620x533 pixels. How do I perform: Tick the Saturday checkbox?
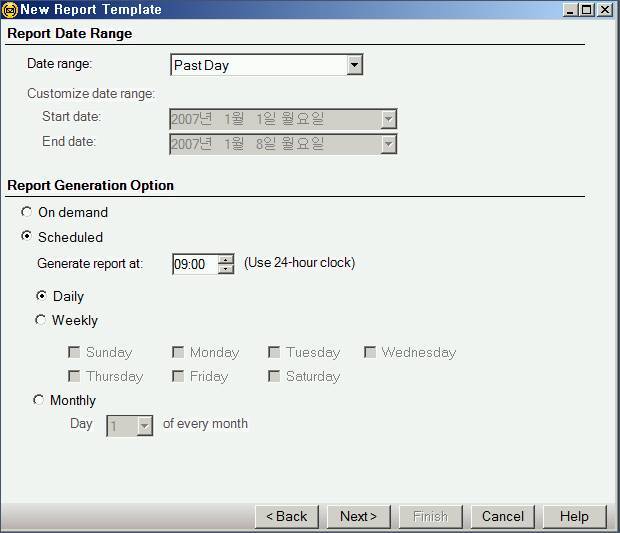coord(274,376)
